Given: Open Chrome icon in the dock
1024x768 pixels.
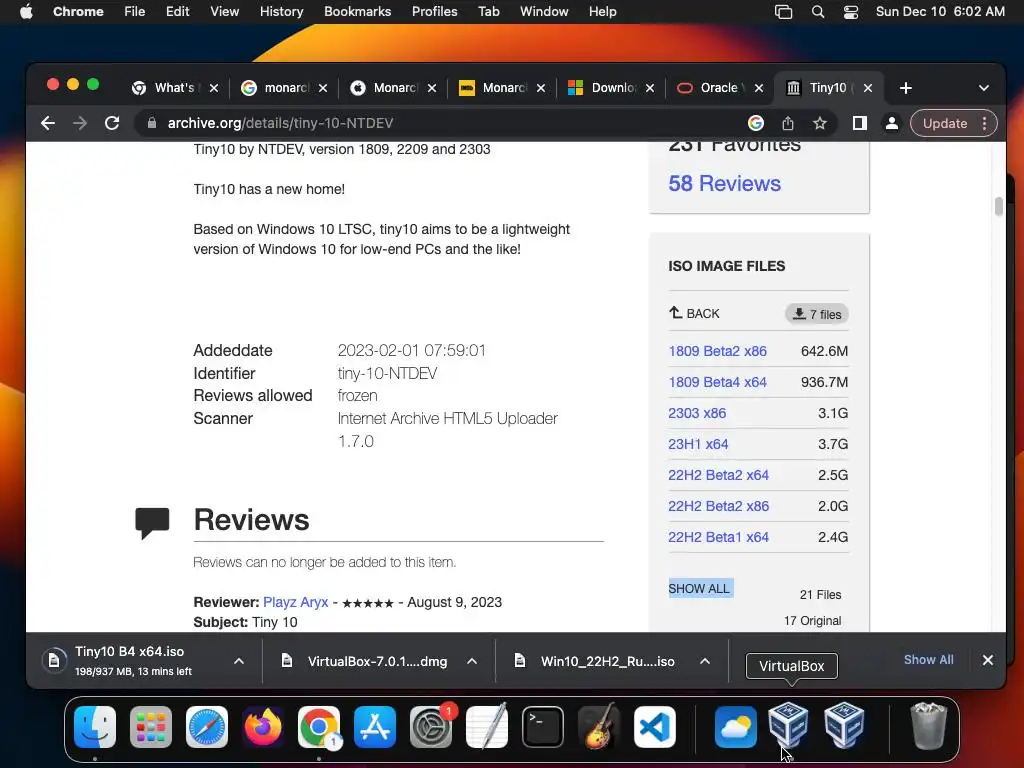Looking at the screenshot, I should [319, 727].
